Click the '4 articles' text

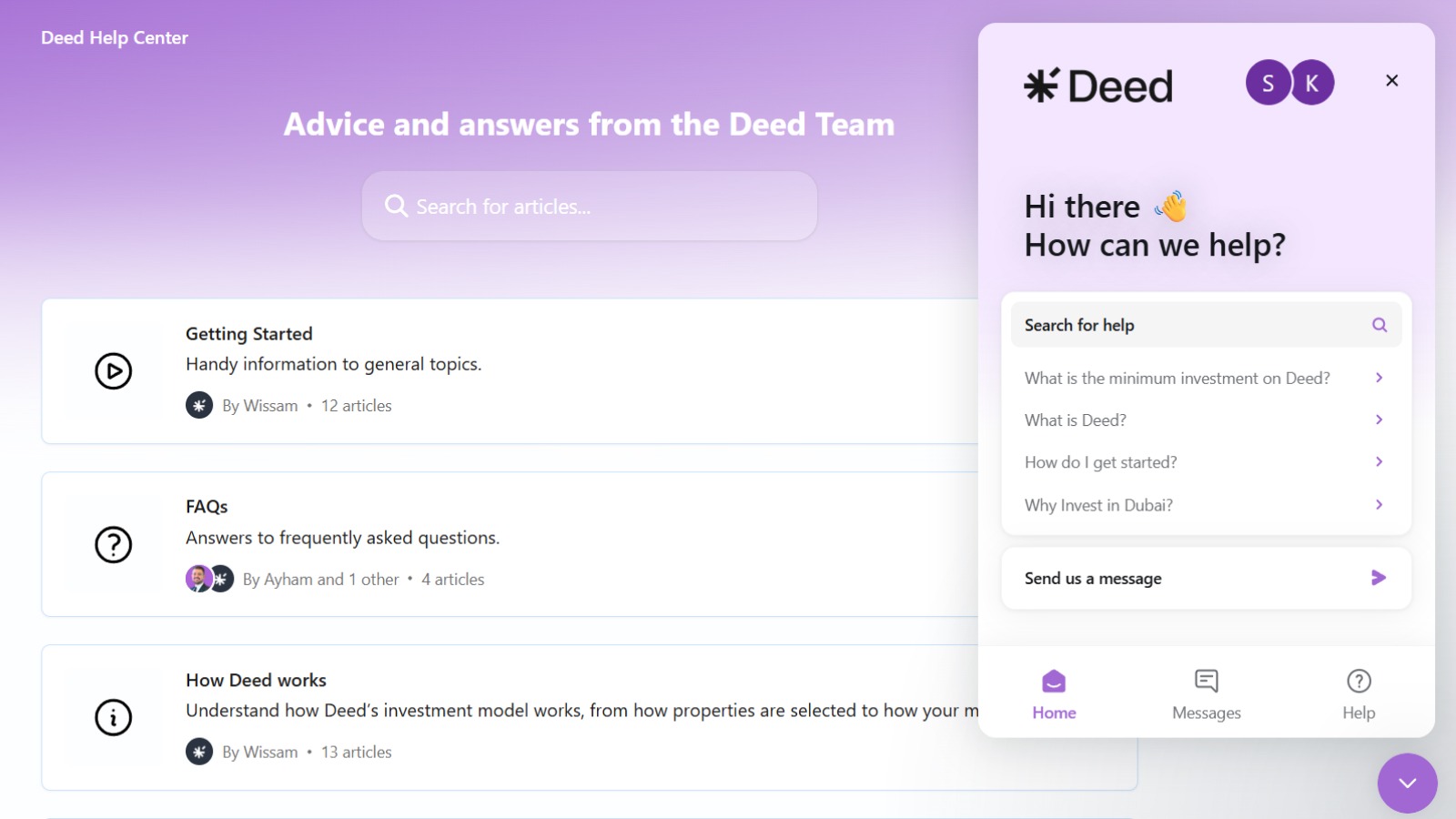point(452,579)
